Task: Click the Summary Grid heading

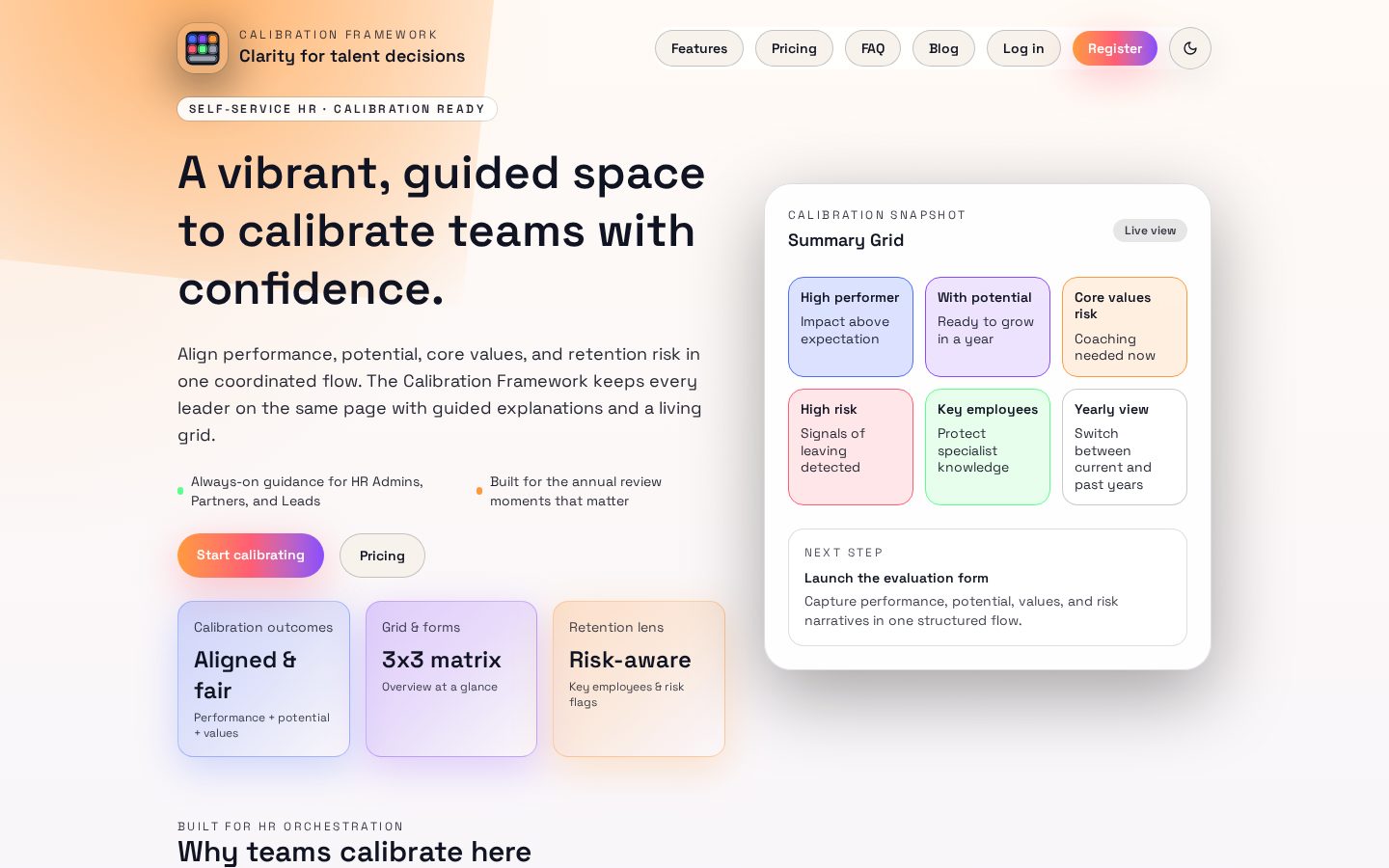Action: [846, 240]
